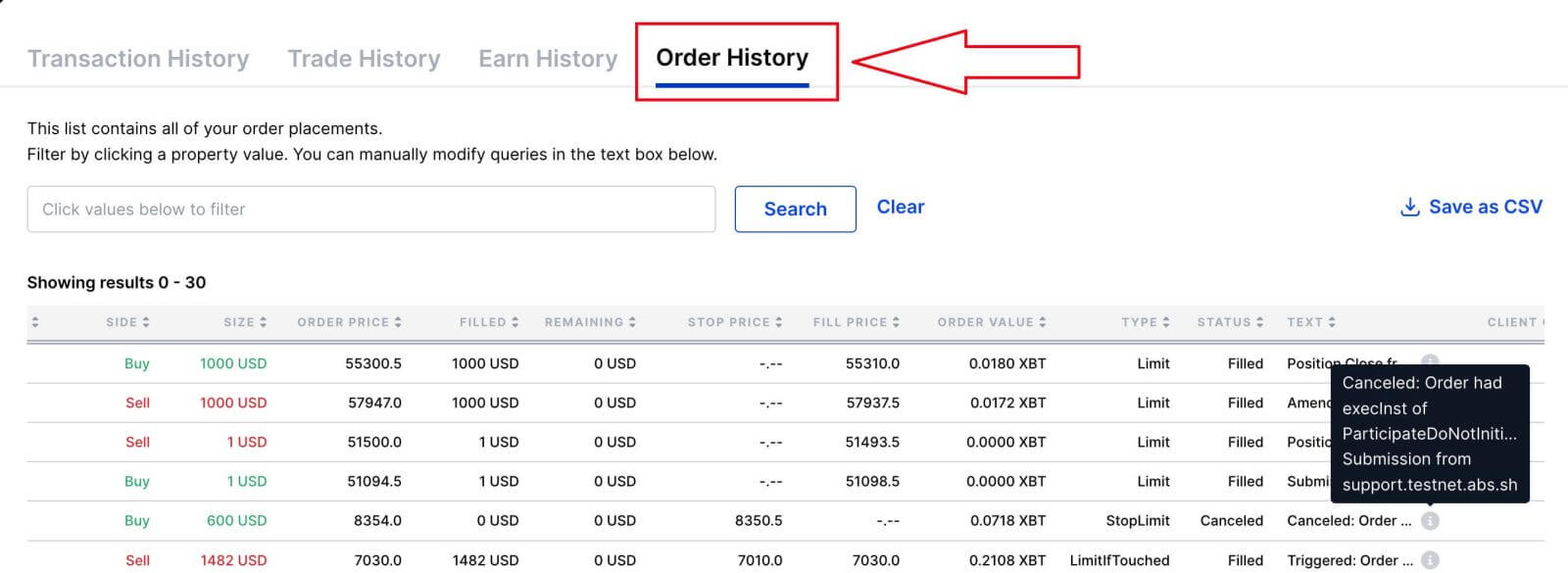Click the Order Value sort arrows
Image resolution: width=1568 pixels, height=573 pixels.
pyautogui.click(x=1043, y=322)
